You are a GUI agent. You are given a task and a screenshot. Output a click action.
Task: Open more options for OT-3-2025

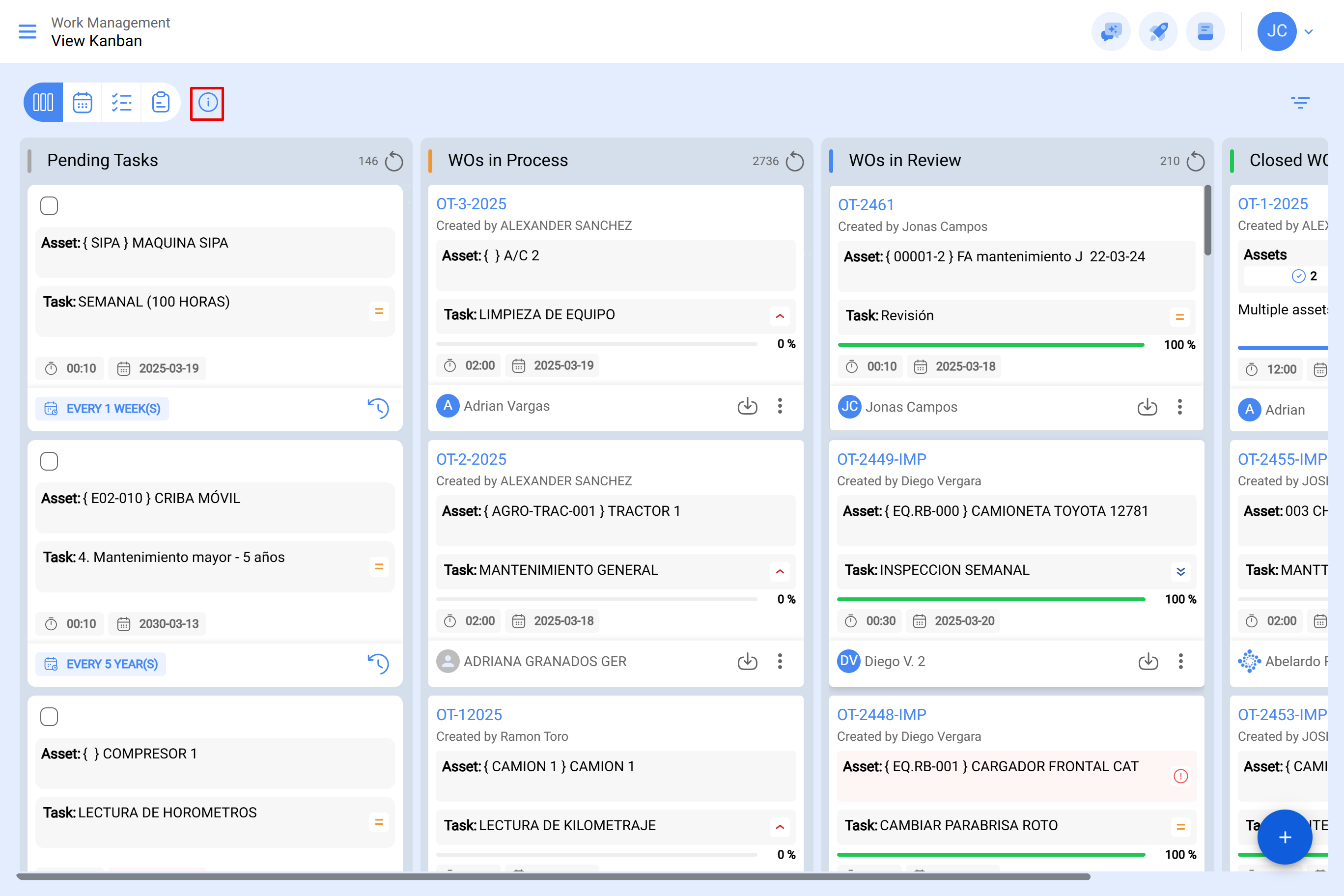780,406
